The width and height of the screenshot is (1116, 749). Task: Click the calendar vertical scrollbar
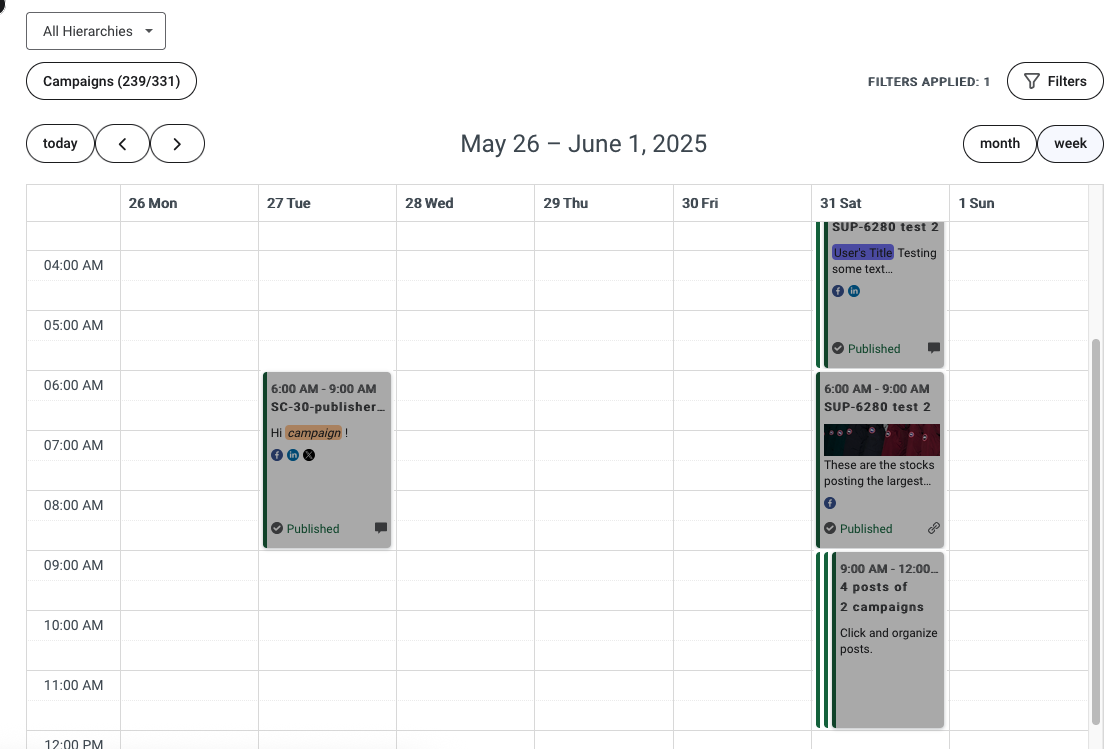[x=1096, y=532]
